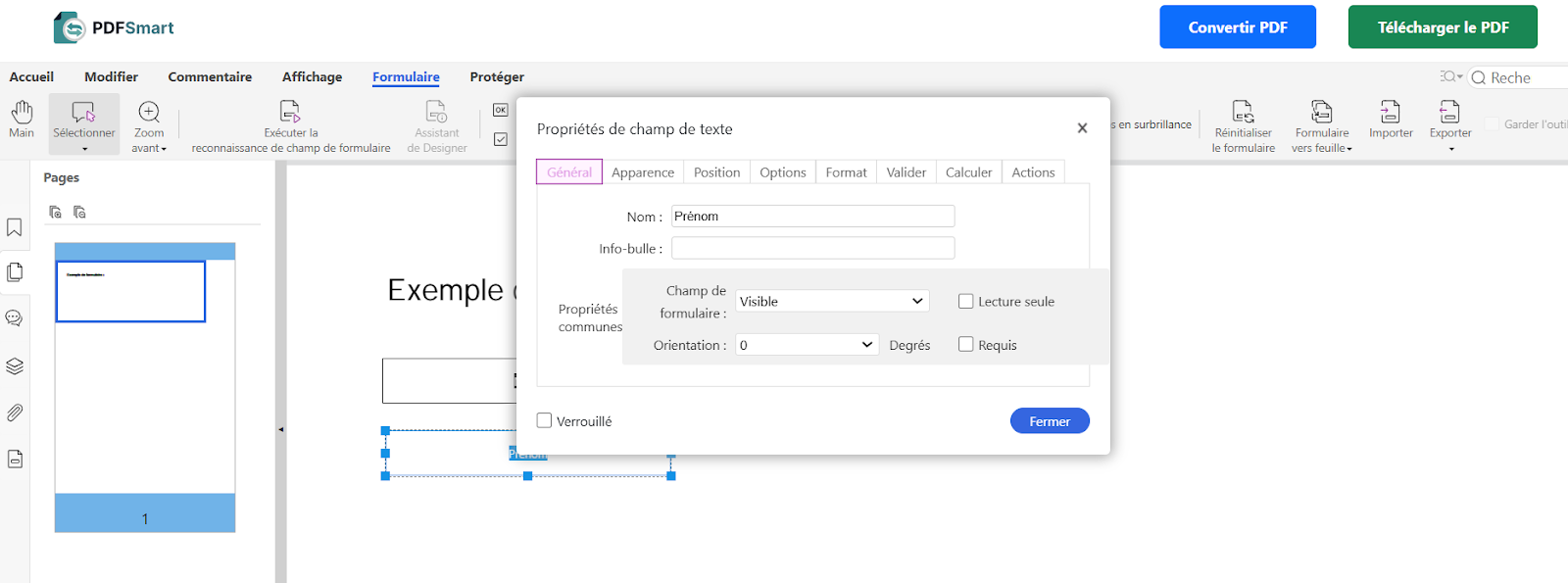Click the first page tool icon under Pages

click(56, 212)
